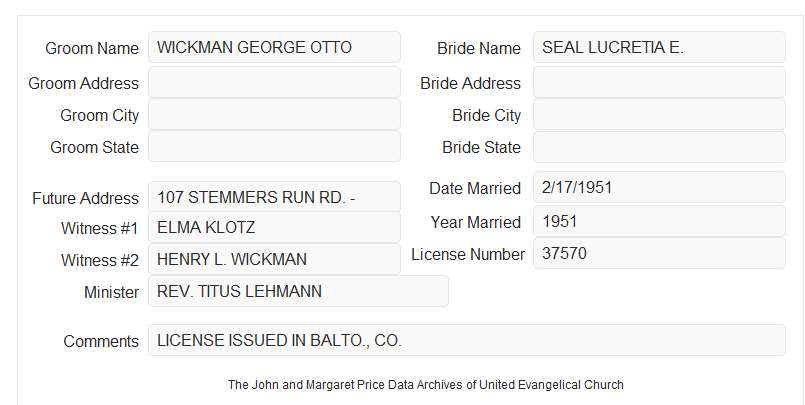Click the Groom Name label
Viewport: 805px width, 405px height.
[92, 48]
